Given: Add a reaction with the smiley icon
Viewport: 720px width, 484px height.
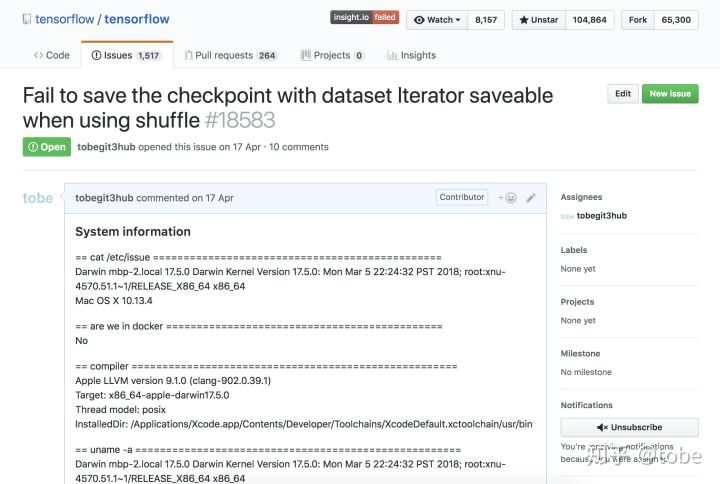Looking at the screenshot, I should coord(508,198).
